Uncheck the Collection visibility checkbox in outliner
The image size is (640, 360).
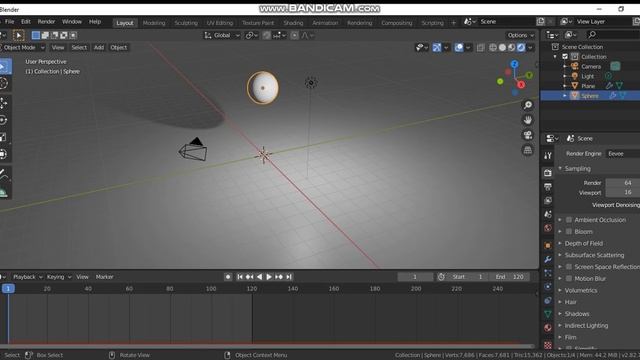click(565, 57)
